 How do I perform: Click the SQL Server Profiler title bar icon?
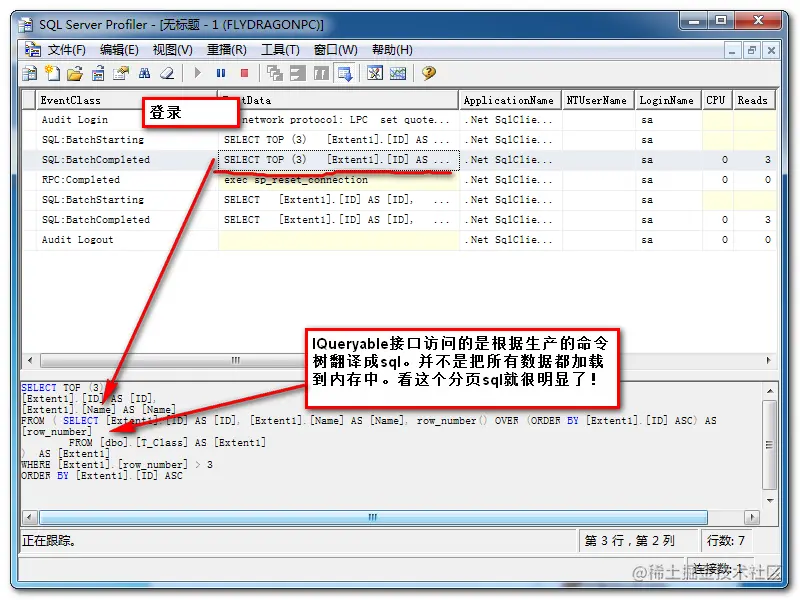tap(26, 24)
